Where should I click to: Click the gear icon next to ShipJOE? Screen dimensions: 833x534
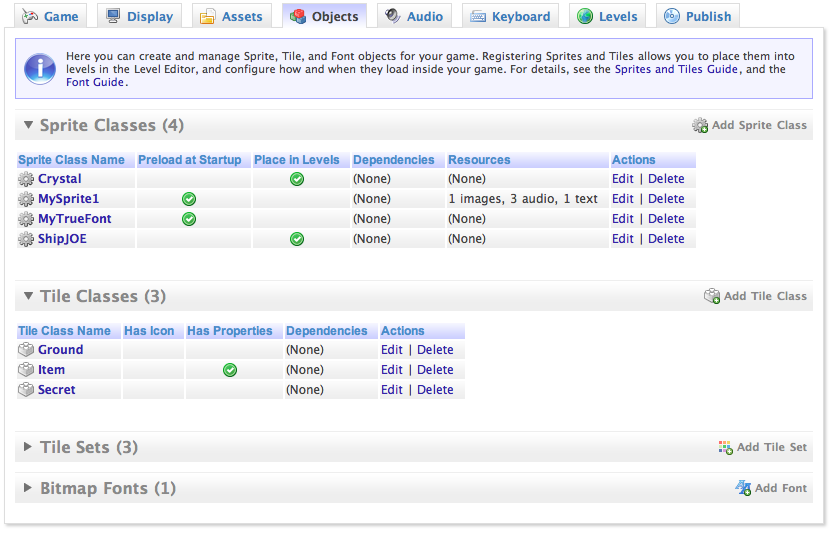click(26, 239)
